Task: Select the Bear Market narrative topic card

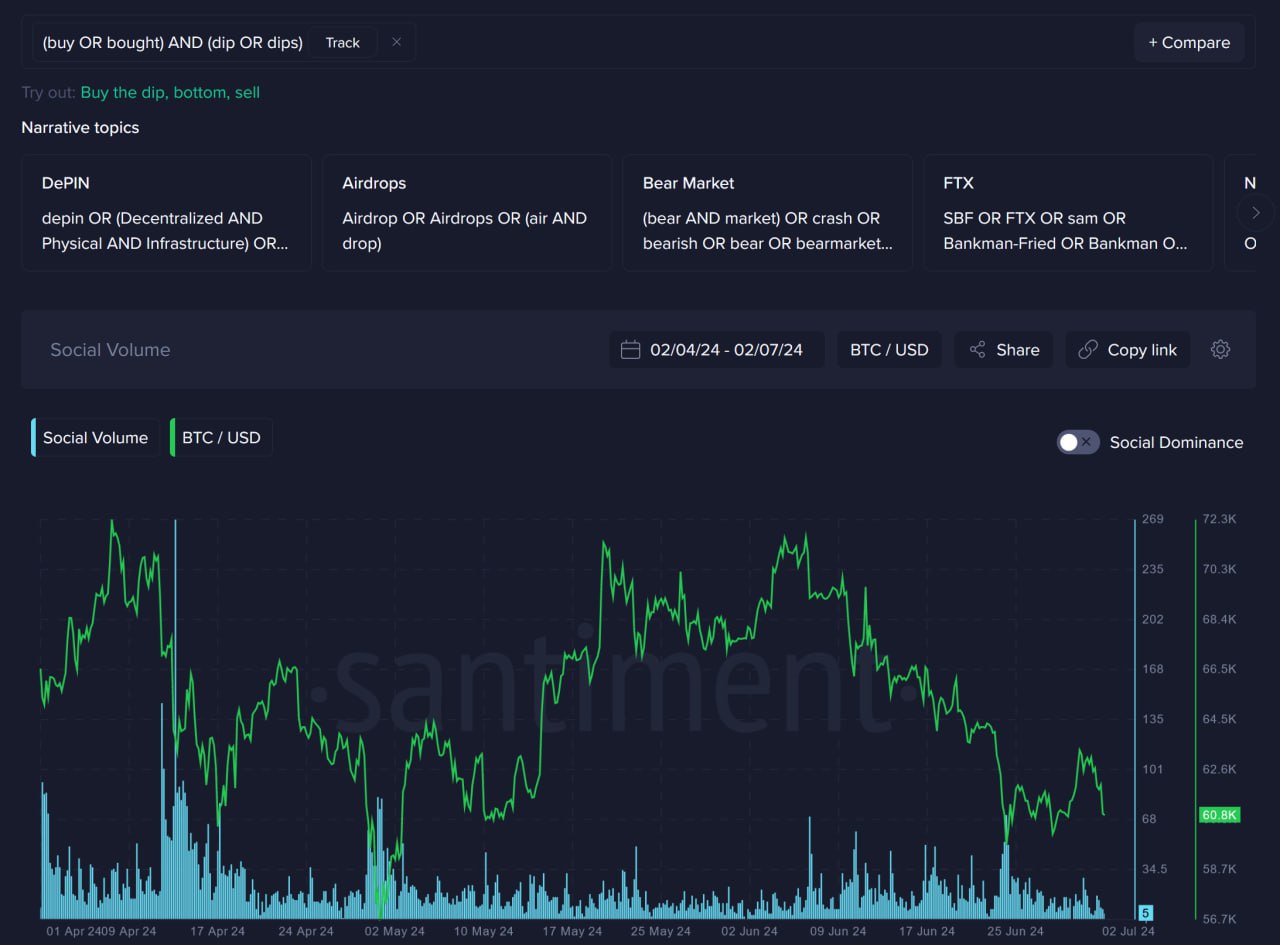Action: 767,213
